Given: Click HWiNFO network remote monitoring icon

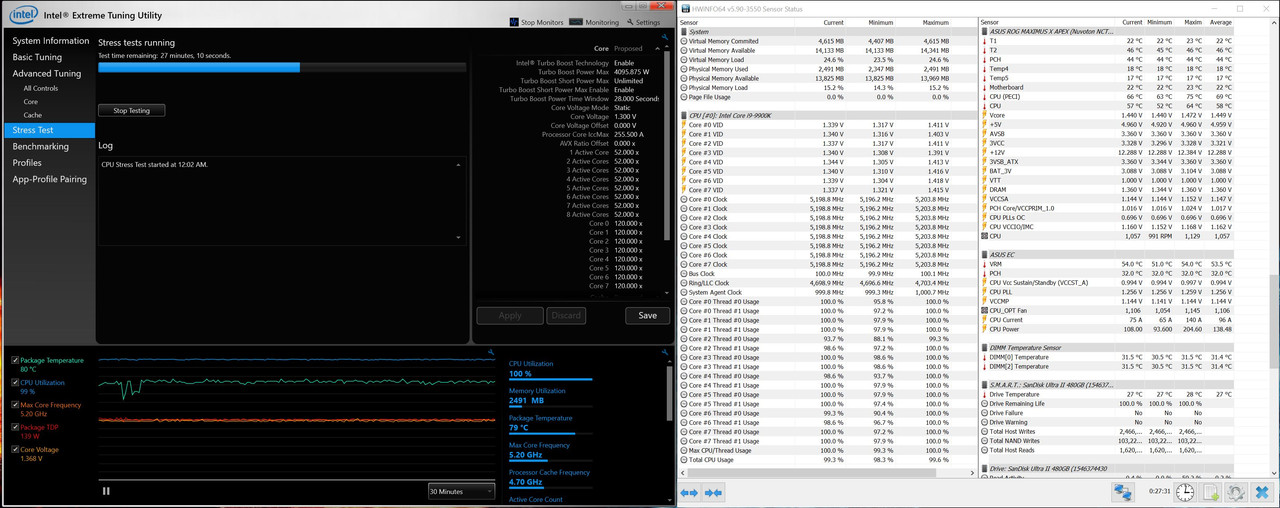Looking at the screenshot, I should point(1123,492).
